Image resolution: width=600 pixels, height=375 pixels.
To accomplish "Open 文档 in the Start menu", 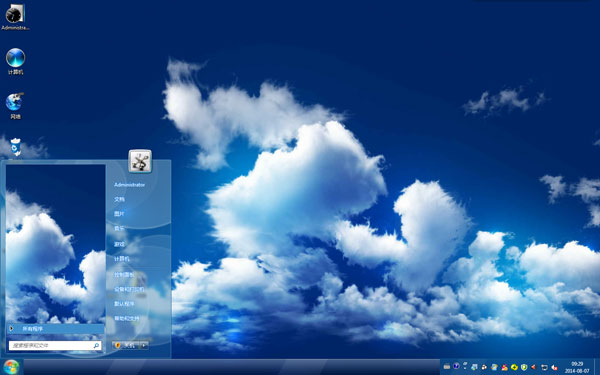I will click(x=119, y=199).
